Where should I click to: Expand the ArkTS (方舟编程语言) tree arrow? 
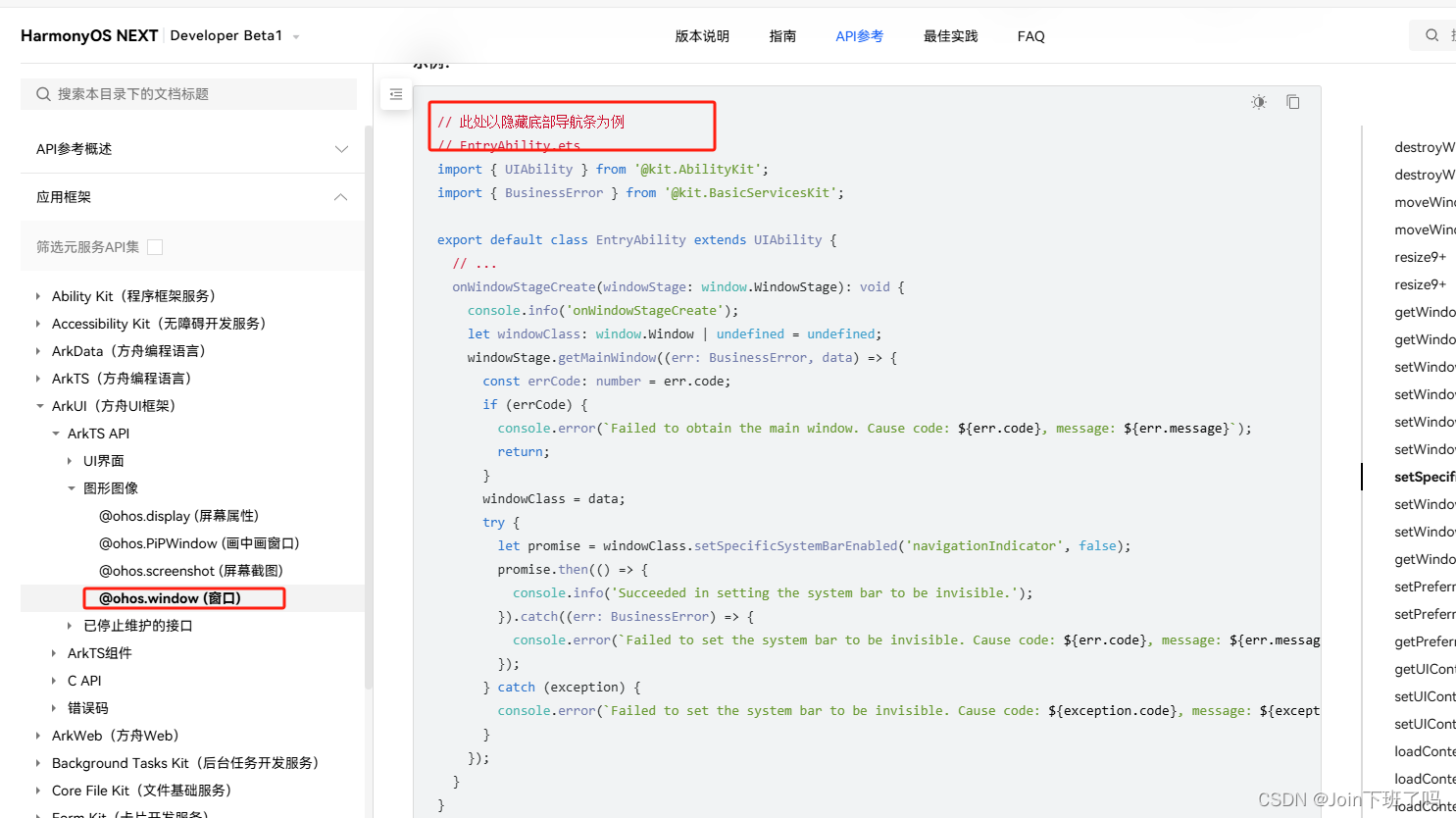coord(38,379)
